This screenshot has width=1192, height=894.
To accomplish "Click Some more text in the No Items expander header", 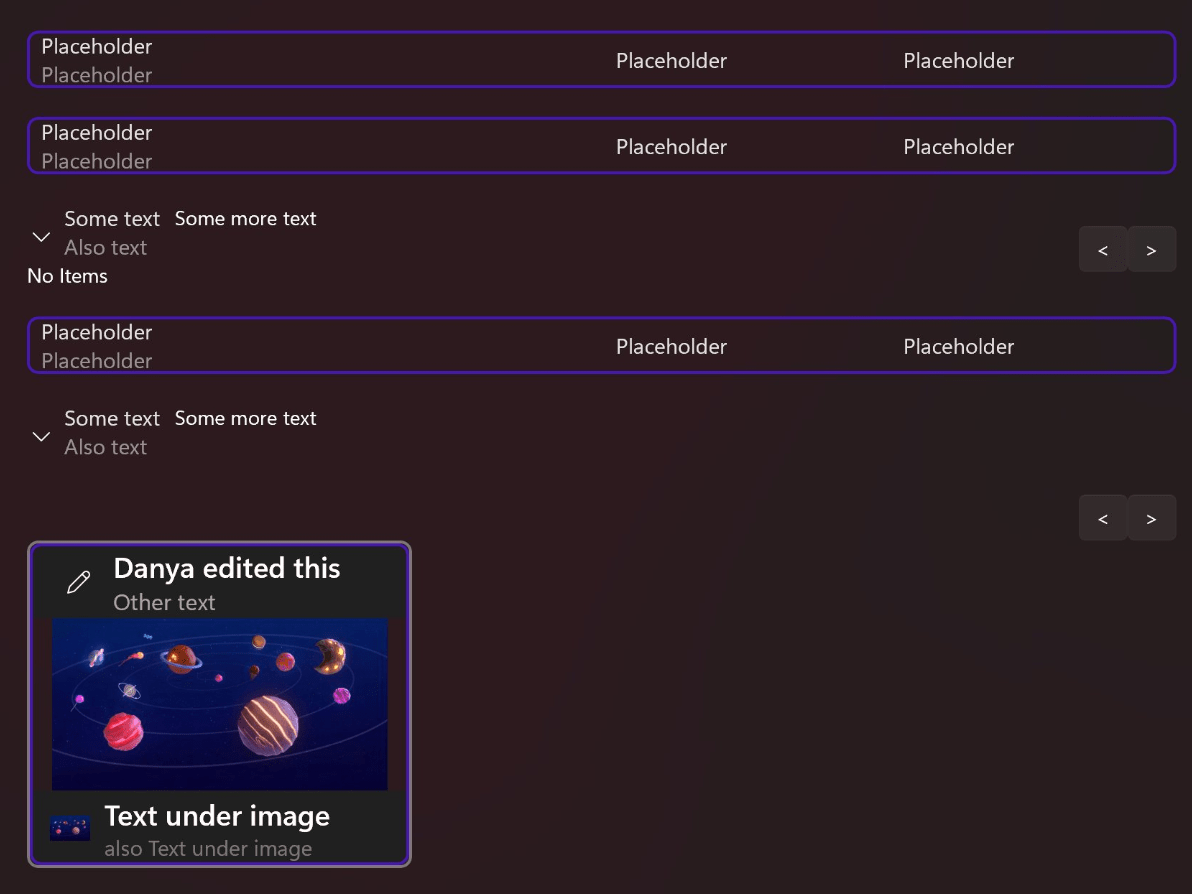I will (x=245, y=219).
